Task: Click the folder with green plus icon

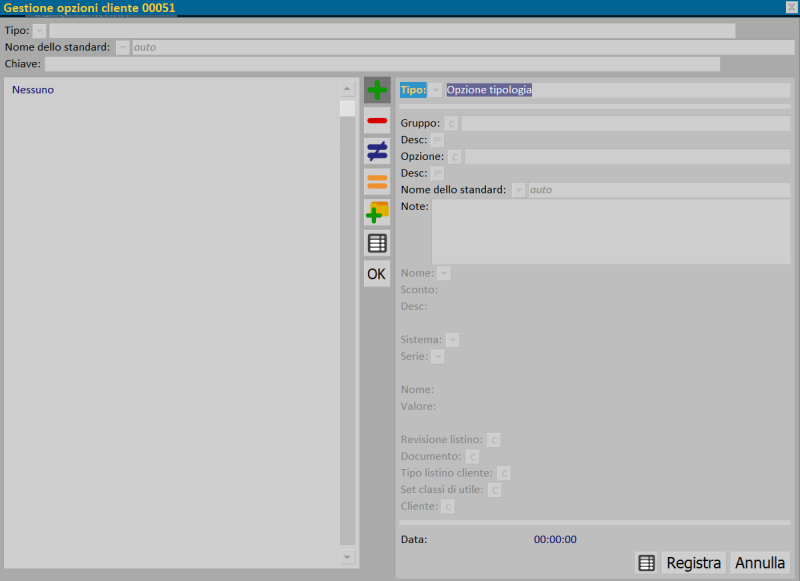Action: tap(377, 213)
